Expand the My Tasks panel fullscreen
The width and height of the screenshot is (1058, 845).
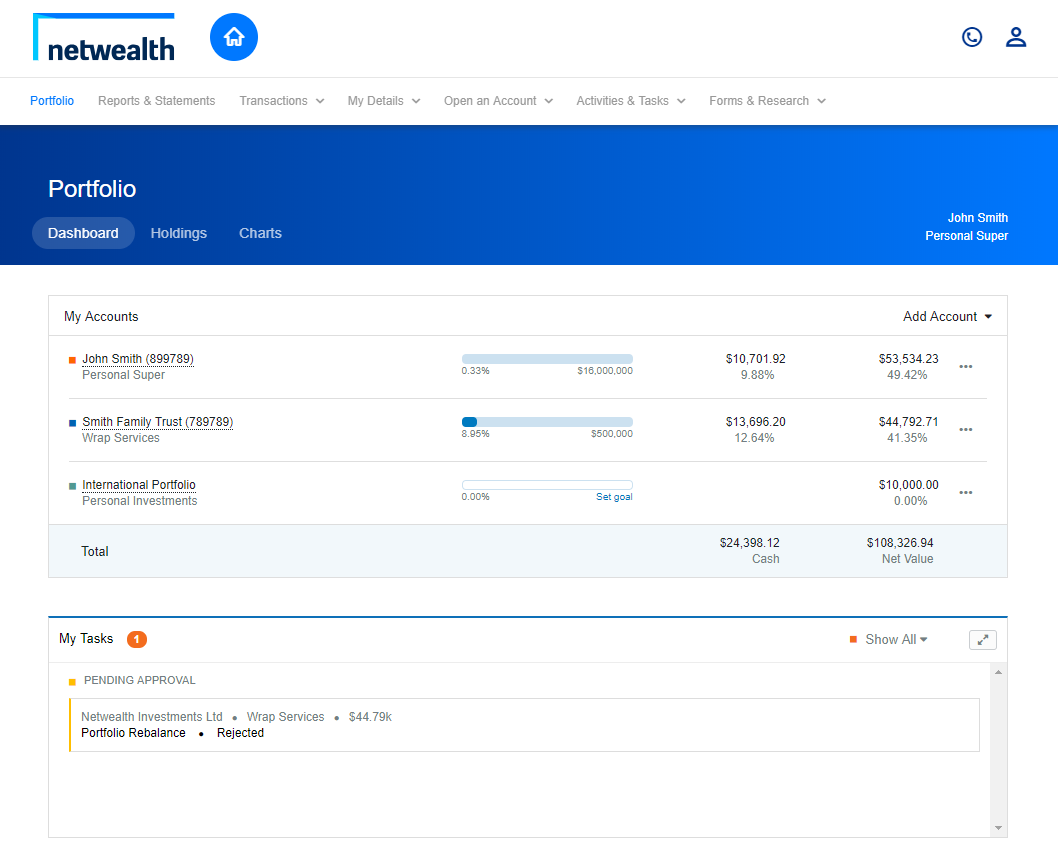(982, 640)
